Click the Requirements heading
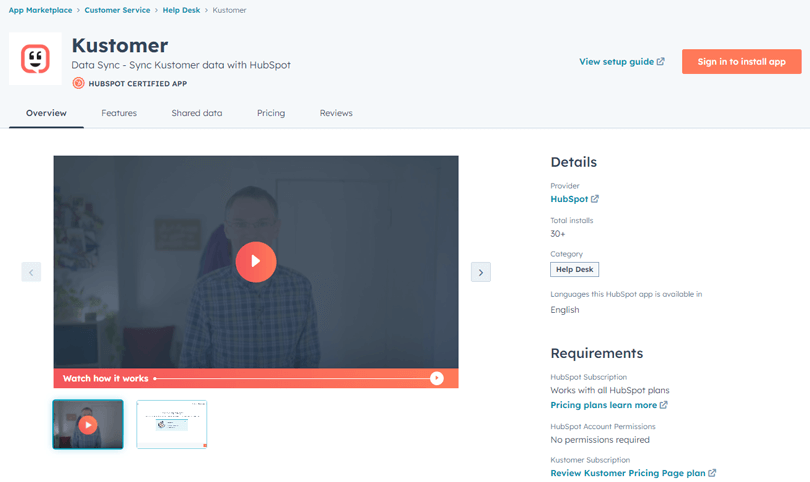The height and width of the screenshot is (482, 810). pos(597,353)
